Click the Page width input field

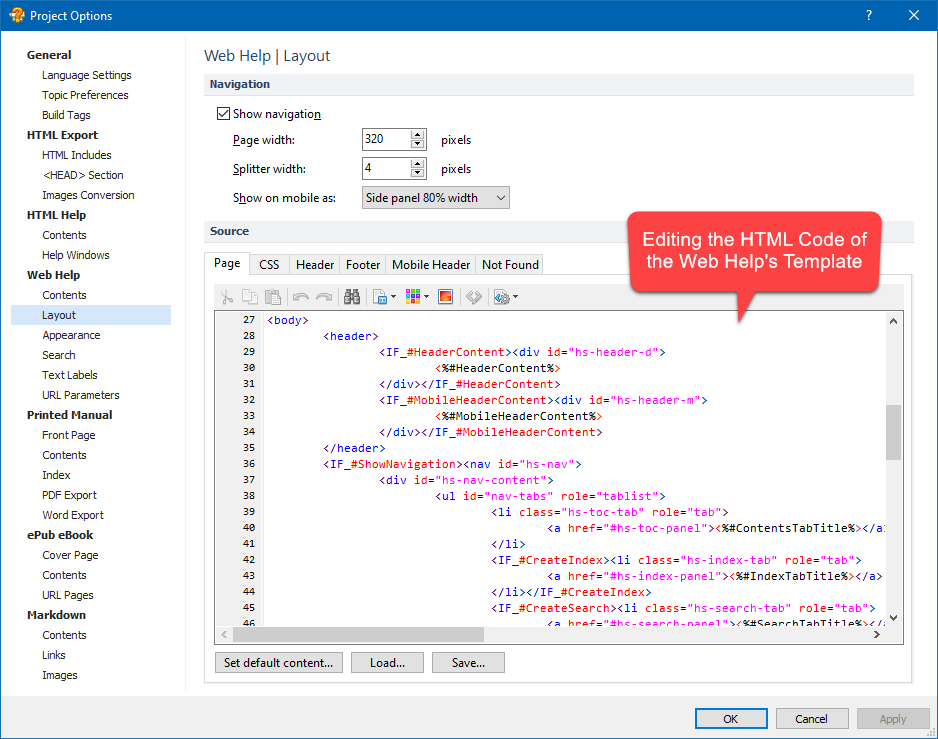[x=386, y=139]
